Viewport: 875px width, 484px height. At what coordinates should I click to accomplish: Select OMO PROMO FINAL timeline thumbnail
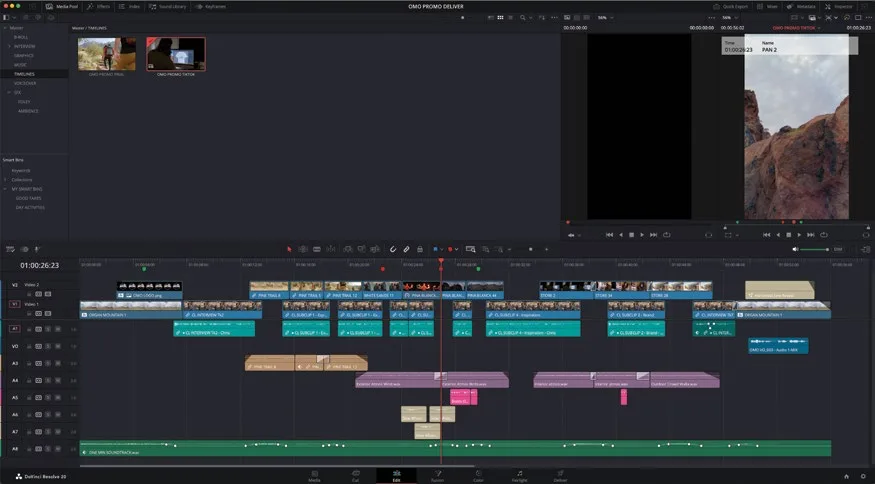(107, 54)
